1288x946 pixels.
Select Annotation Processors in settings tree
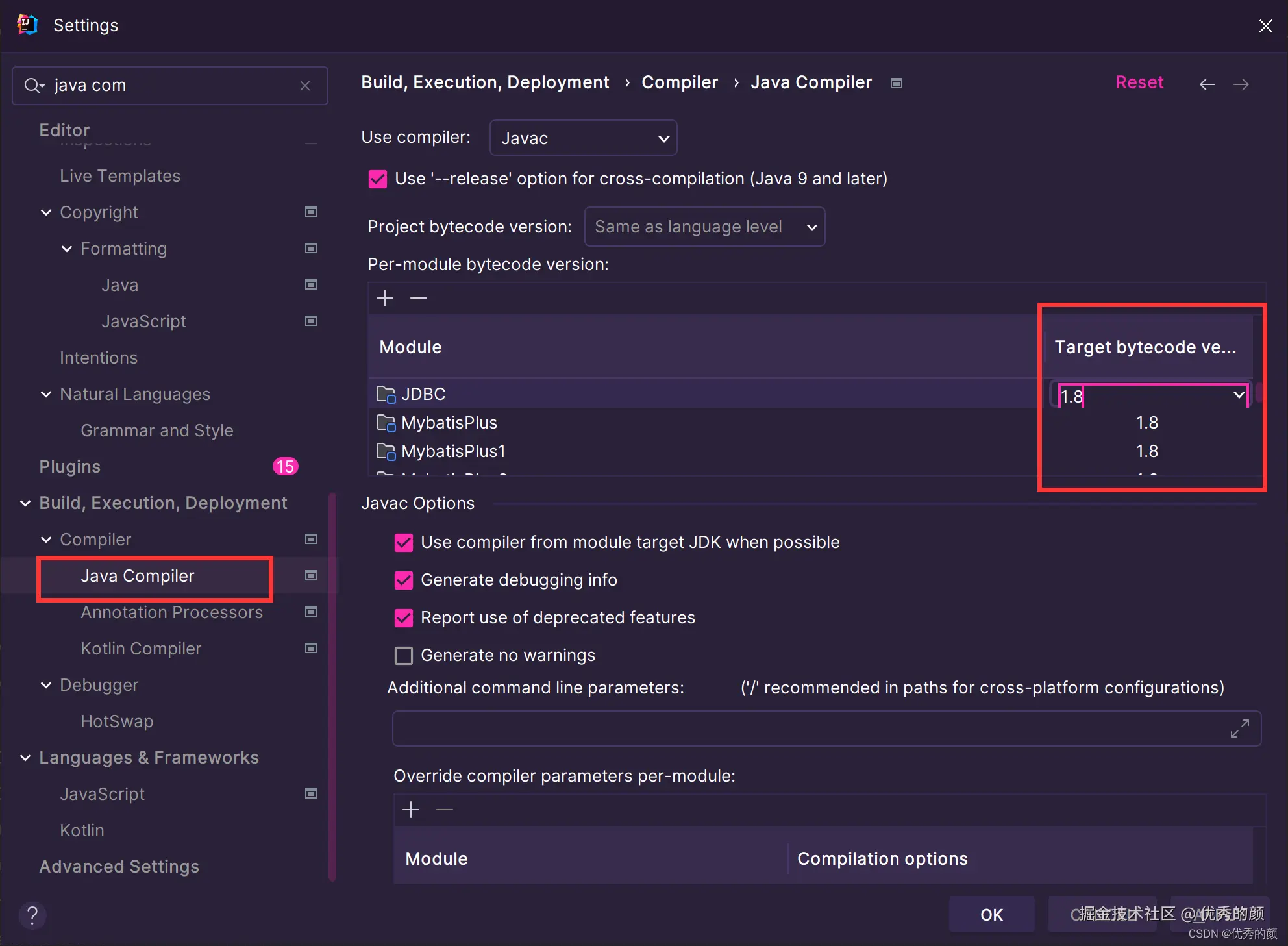(x=171, y=612)
